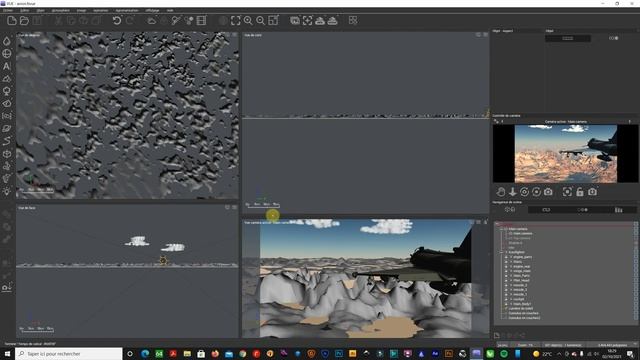This screenshot has height=360, width=640.
Task: Click the Undo arrow icon
Action: 117,20
